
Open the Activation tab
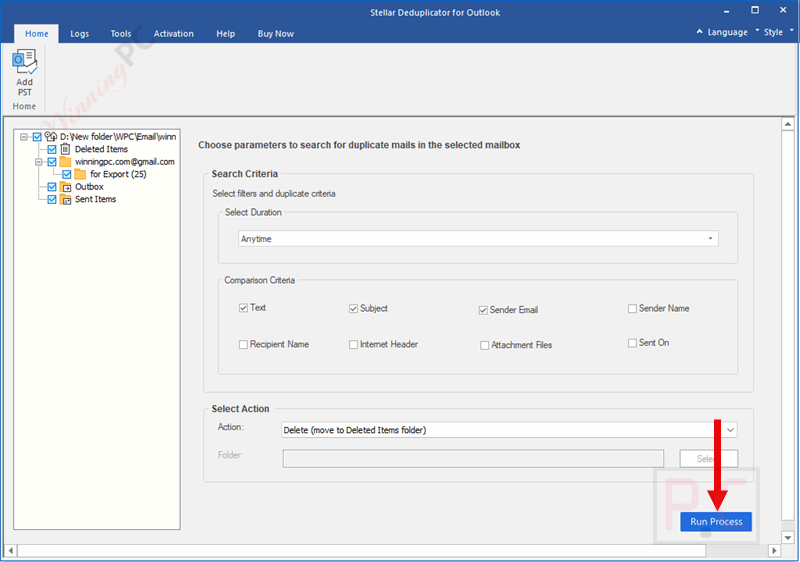173,34
